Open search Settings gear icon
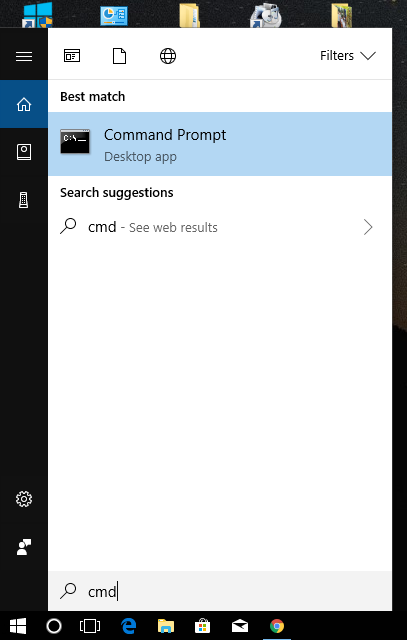Image resolution: width=408 pixels, height=641 pixels. 24,499
